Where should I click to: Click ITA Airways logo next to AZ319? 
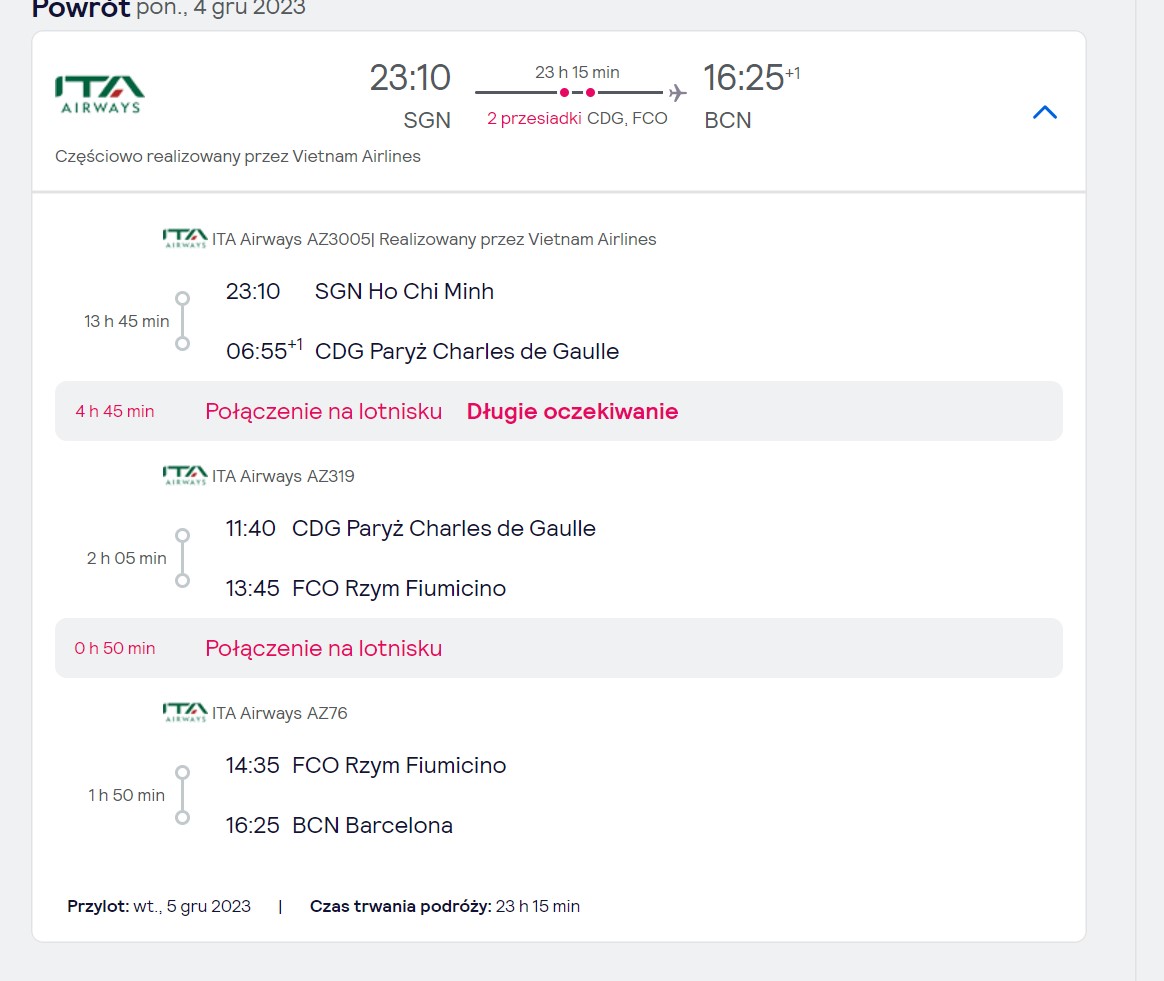click(185, 475)
